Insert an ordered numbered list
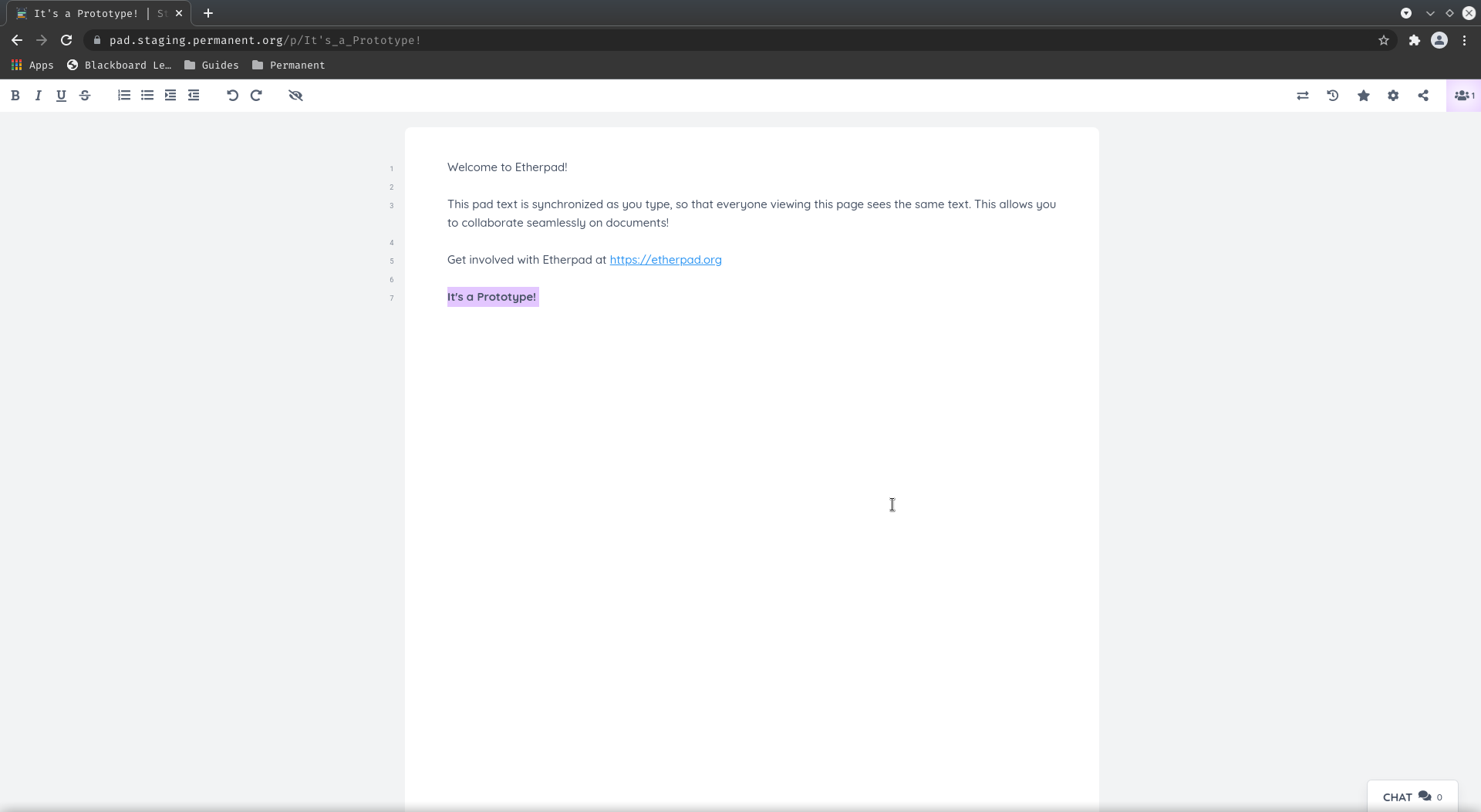This screenshot has width=1481, height=812. [124, 96]
